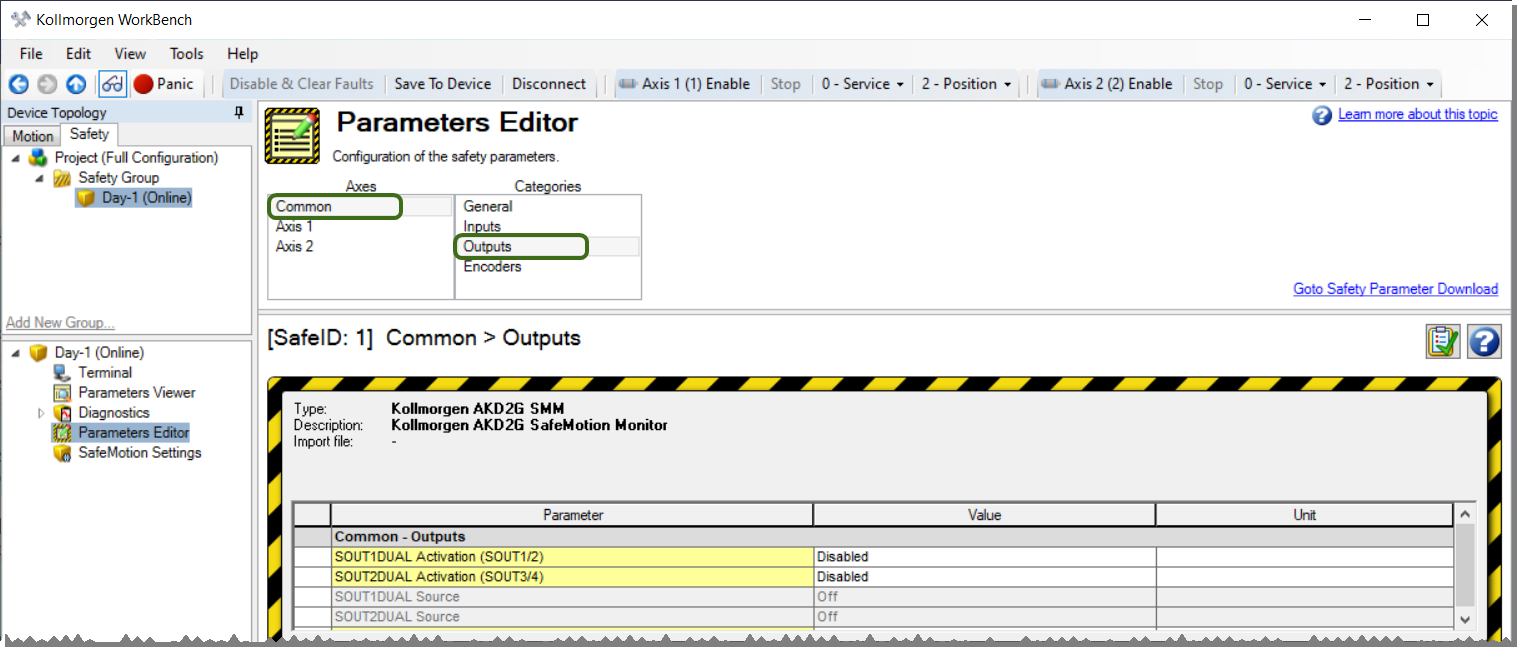1517x647 pixels.
Task: Select Axis 1 in the Axes list
Action: (x=361, y=227)
